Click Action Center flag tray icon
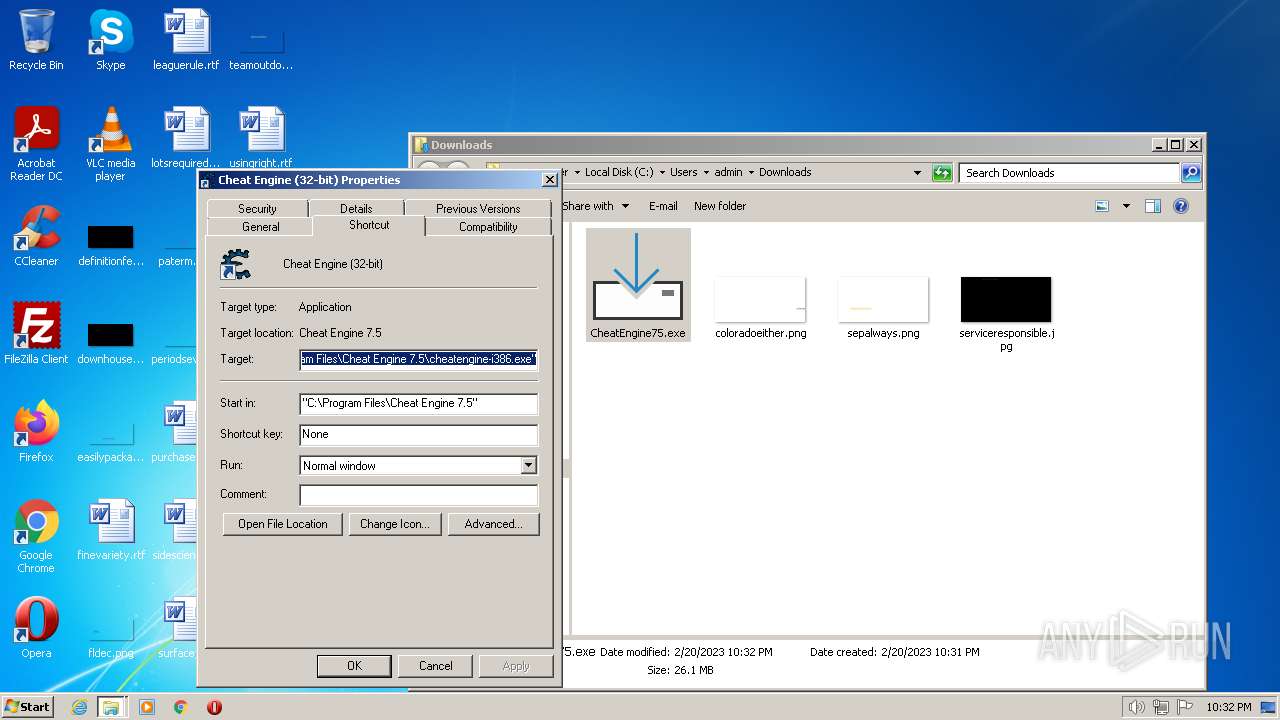Screen dimensions: 1280x720 1184,707
